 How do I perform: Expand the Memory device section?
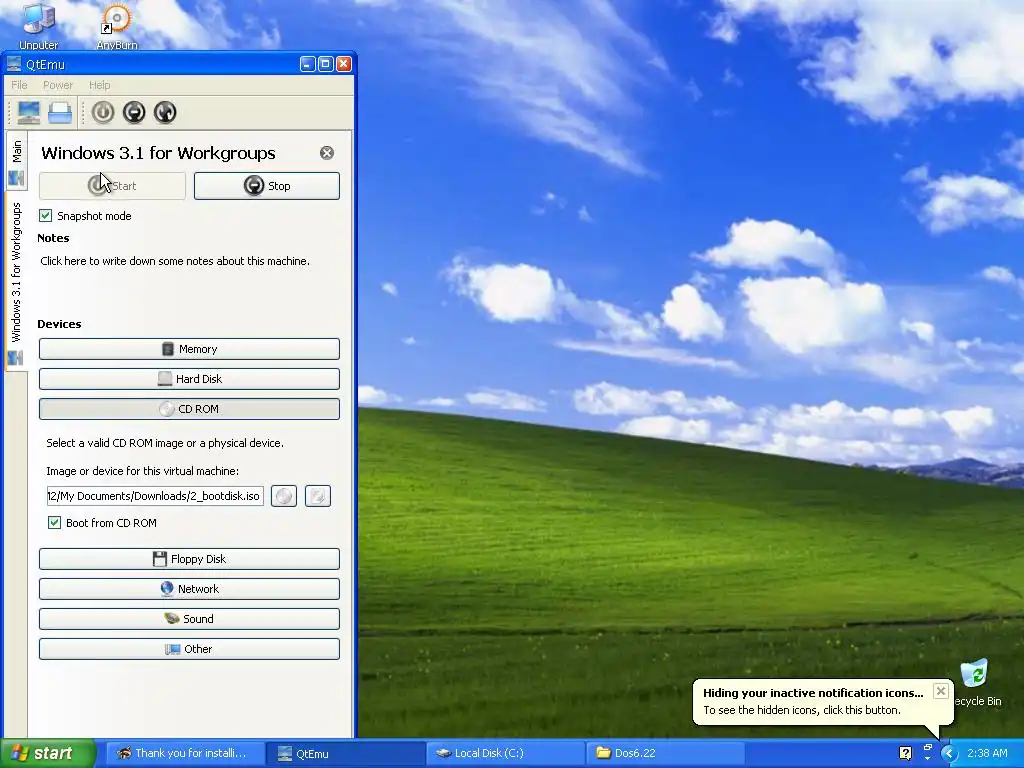(189, 349)
